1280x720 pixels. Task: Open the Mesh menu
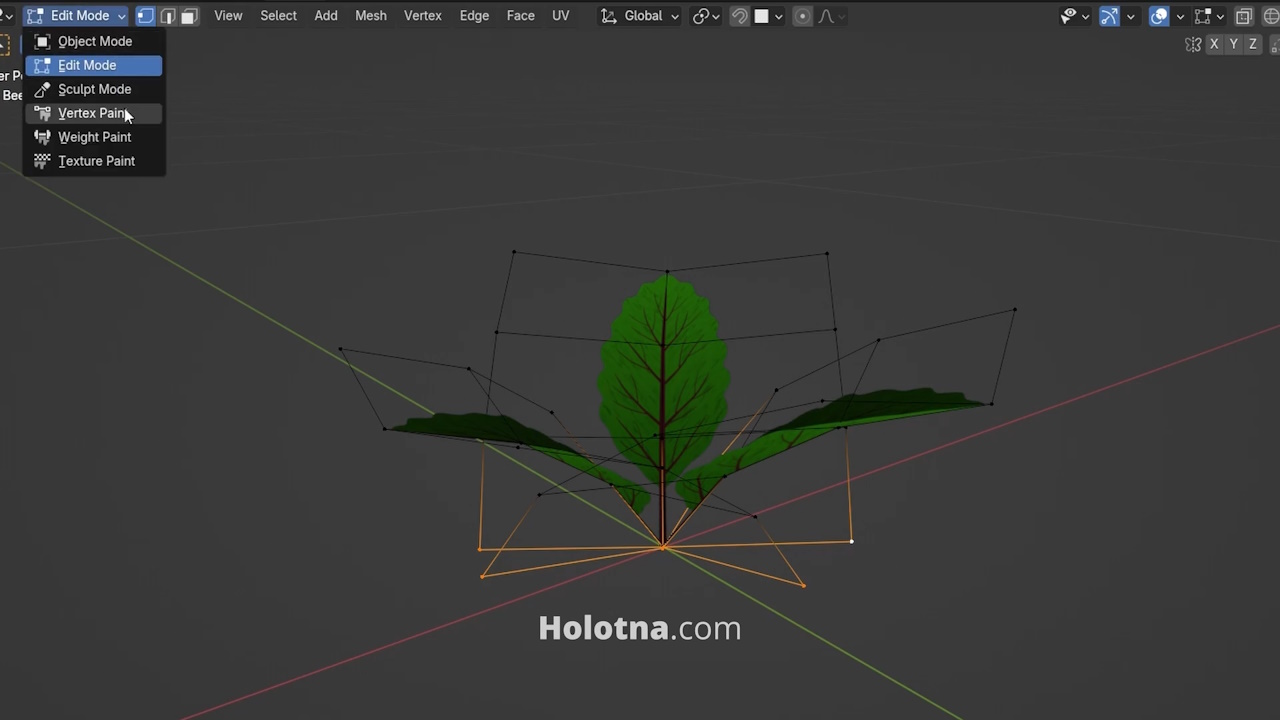coord(371,16)
